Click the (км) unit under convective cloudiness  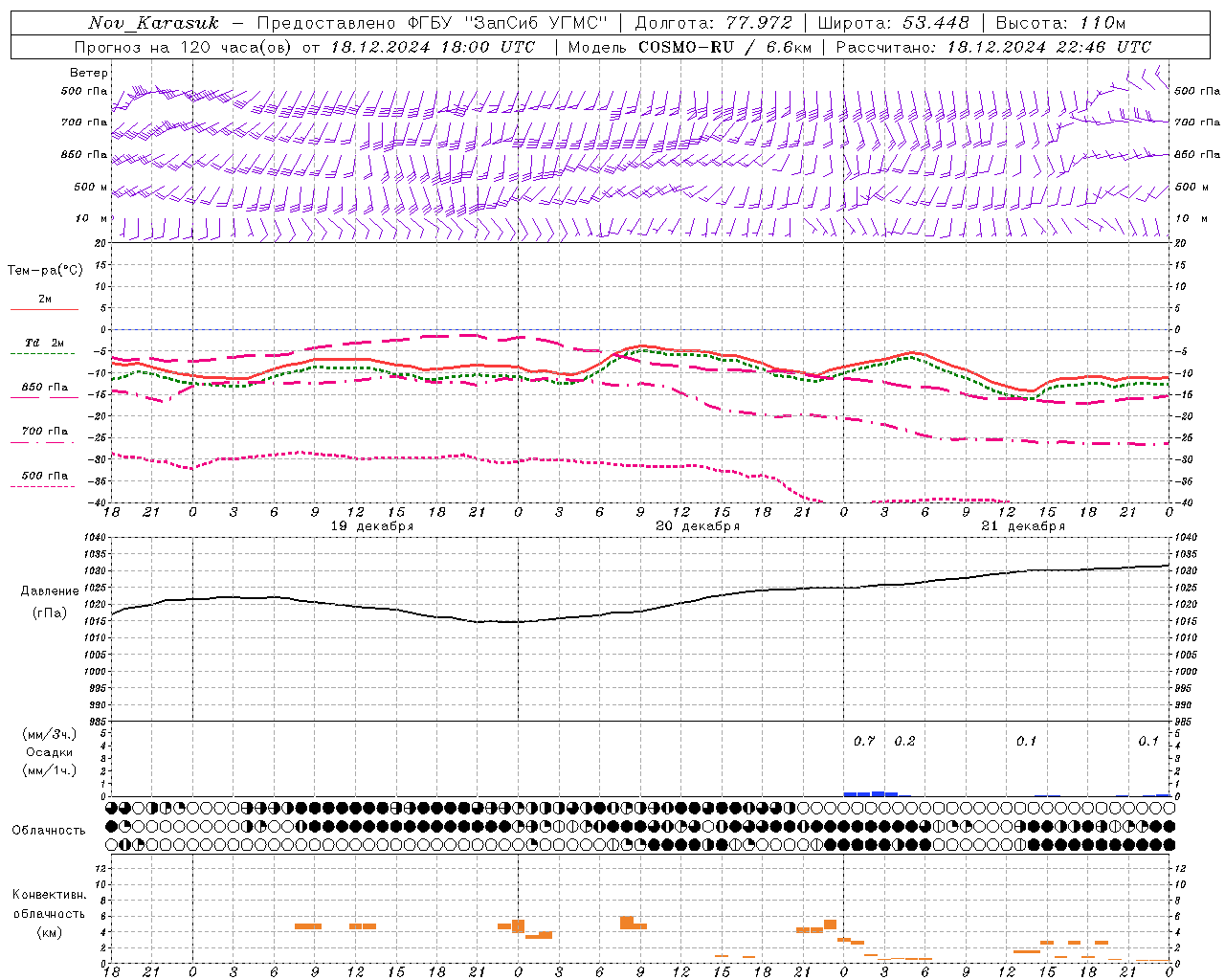[49, 932]
